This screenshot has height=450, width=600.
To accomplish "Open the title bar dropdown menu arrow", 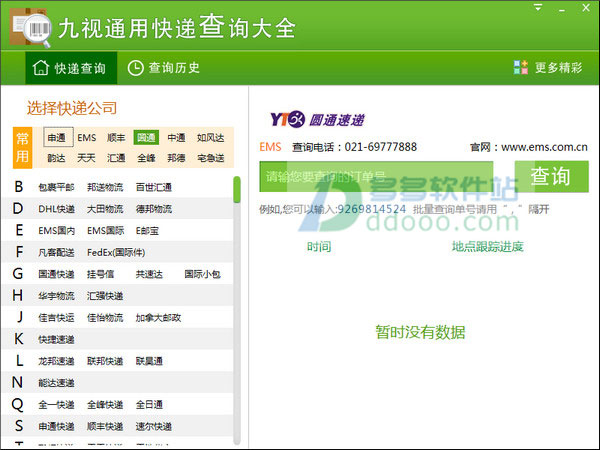I will click(x=538, y=7).
